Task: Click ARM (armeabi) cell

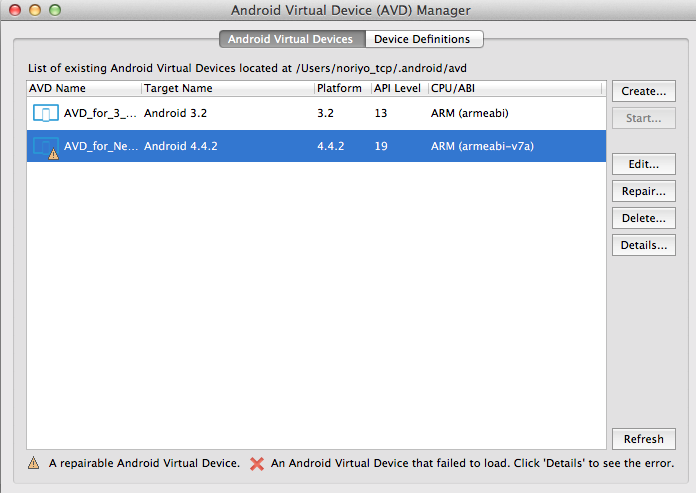Action: 470,113
